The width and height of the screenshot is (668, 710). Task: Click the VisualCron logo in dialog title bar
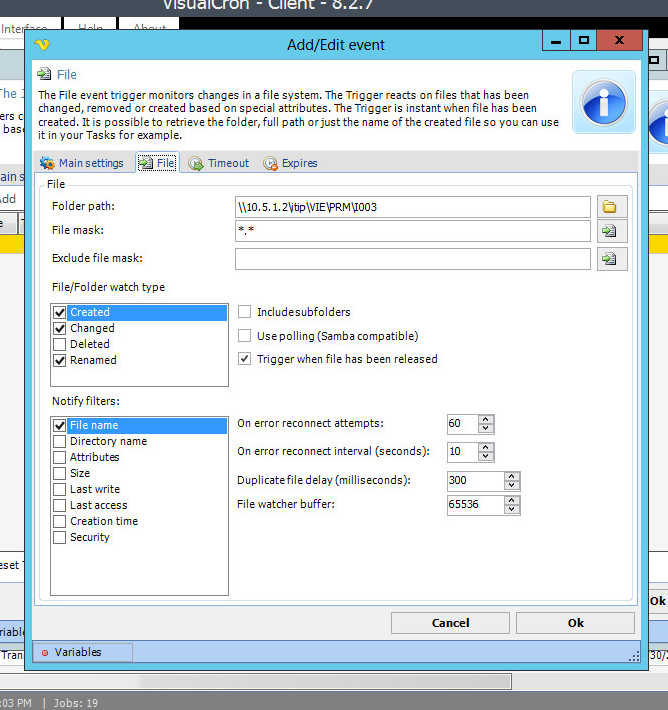coord(42,44)
